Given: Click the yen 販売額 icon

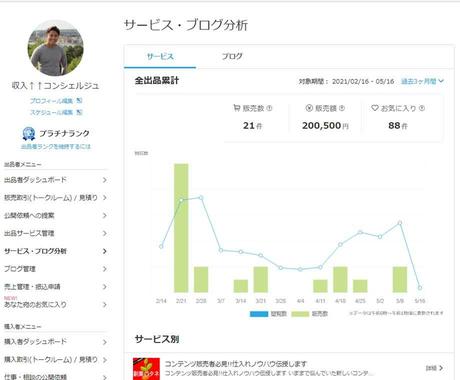Looking at the screenshot, I should [309, 108].
